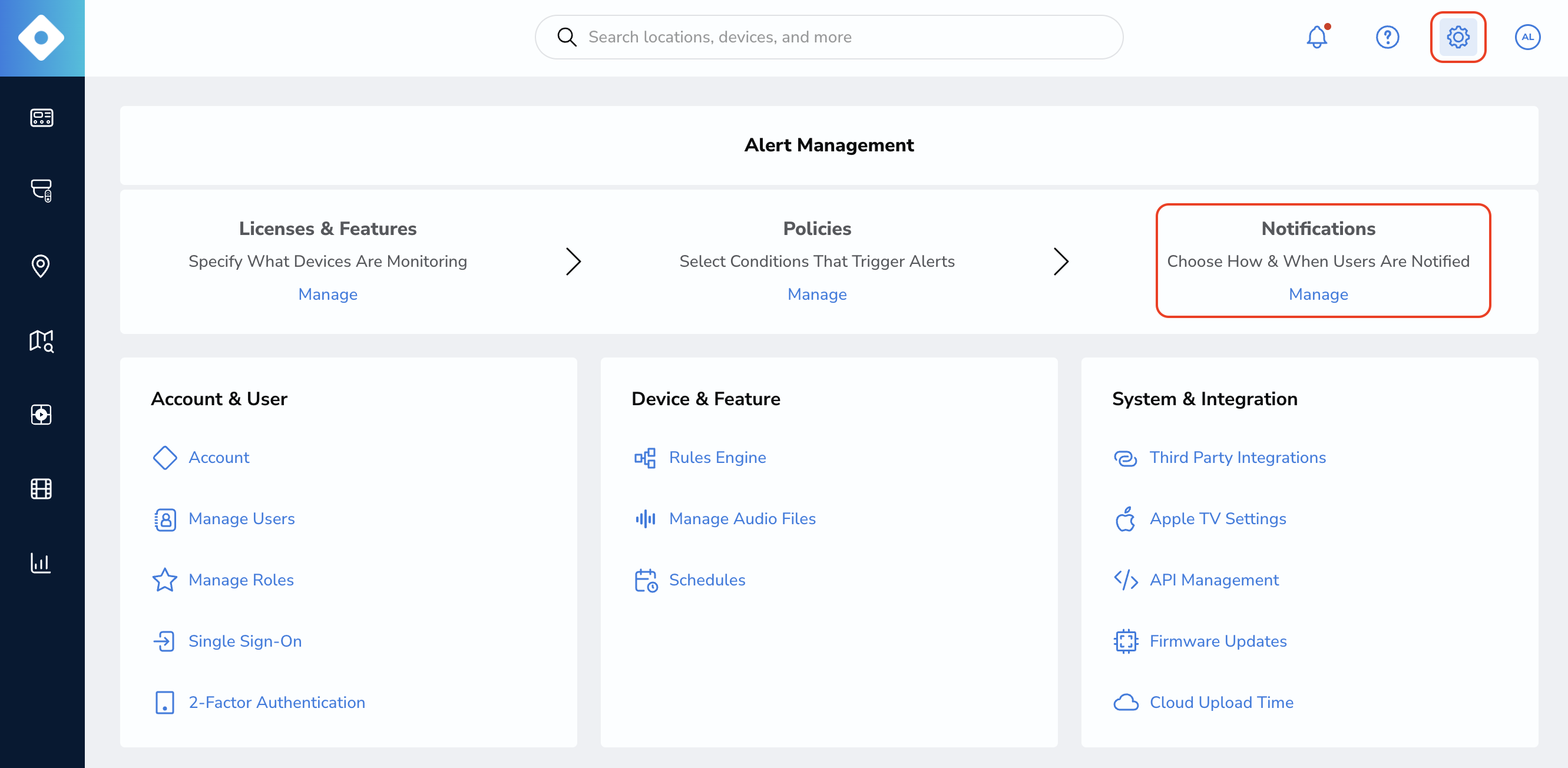Open the film strip sidebar icon
The width and height of the screenshot is (1568, 768).
click(41, 489)
